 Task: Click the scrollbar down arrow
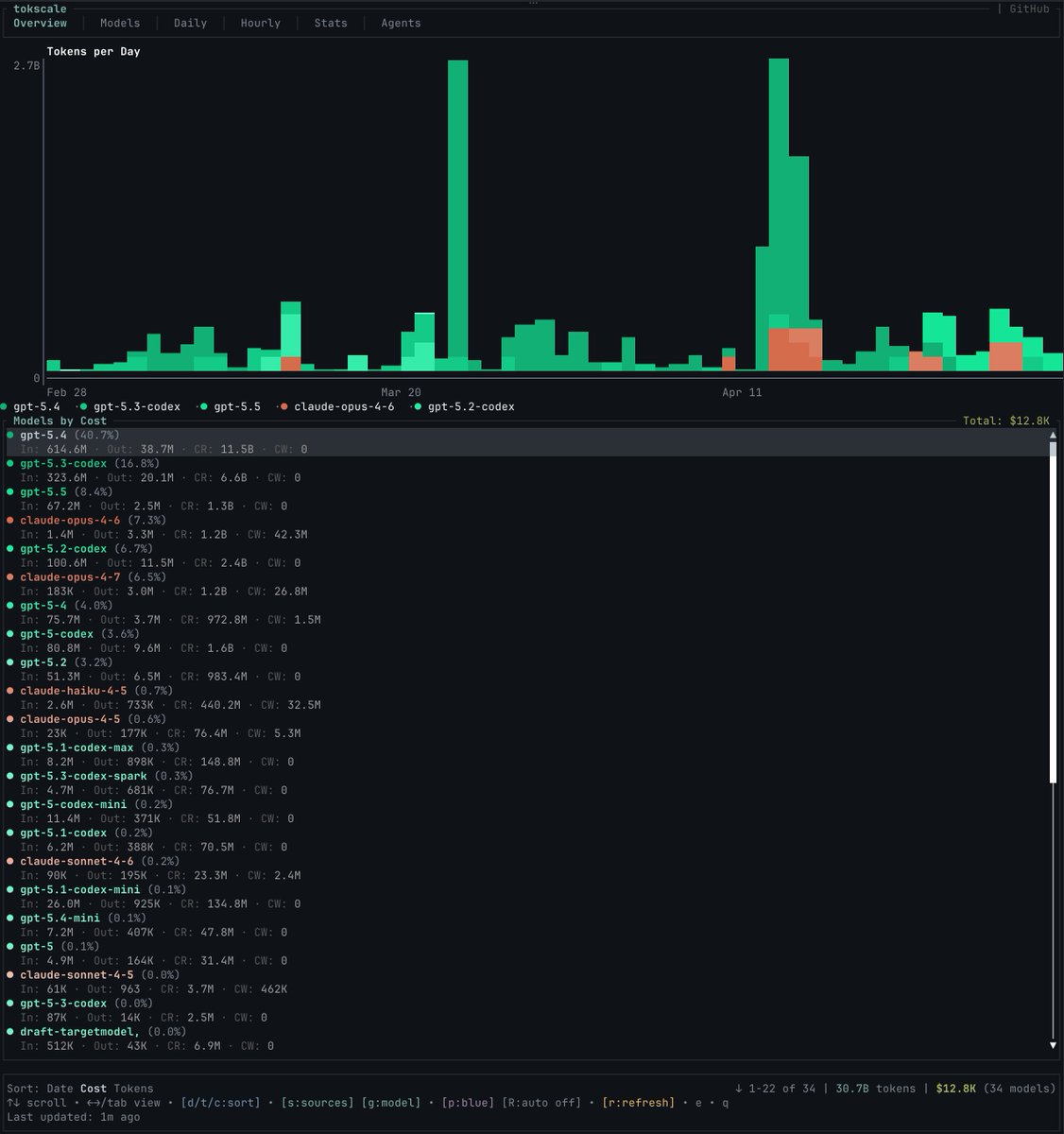click(1053, 1045)
